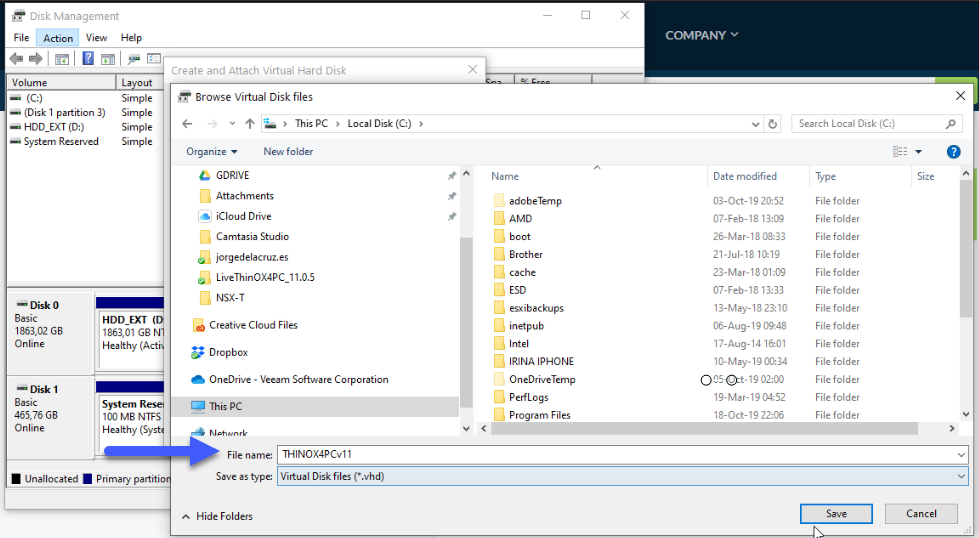Click the search magnifier icon
Image resolution: width=979 pixels, height=538 pixels.
coord(950,124)
